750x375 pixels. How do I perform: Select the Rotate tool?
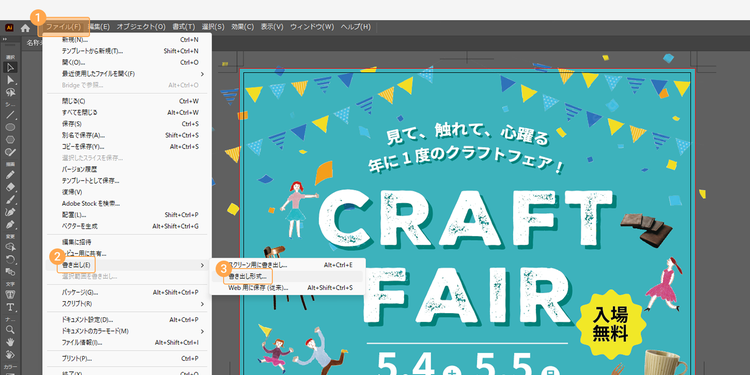click(10, 259)
